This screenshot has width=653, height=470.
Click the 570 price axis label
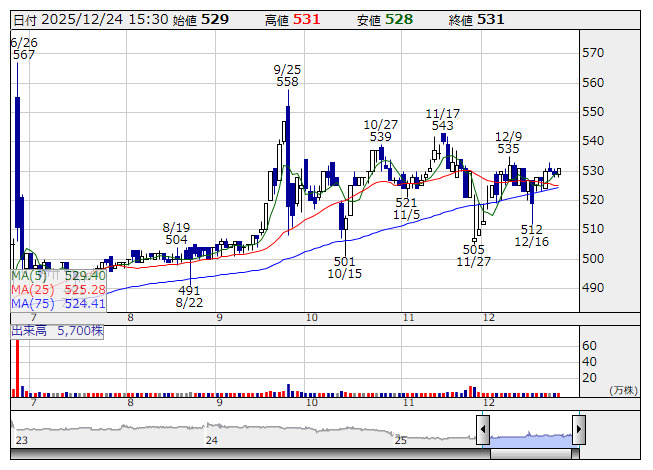click(593, 53)
